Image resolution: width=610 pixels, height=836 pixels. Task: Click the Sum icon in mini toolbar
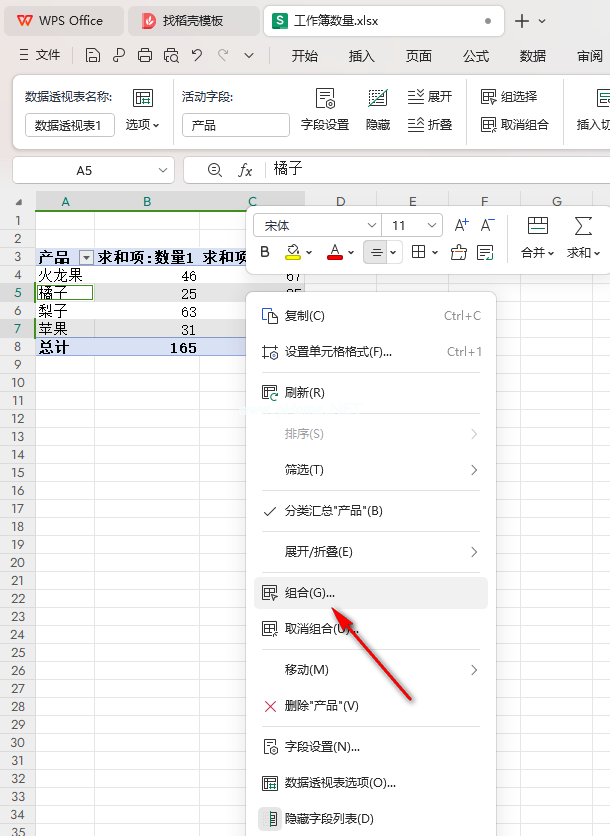pos(583,238)
